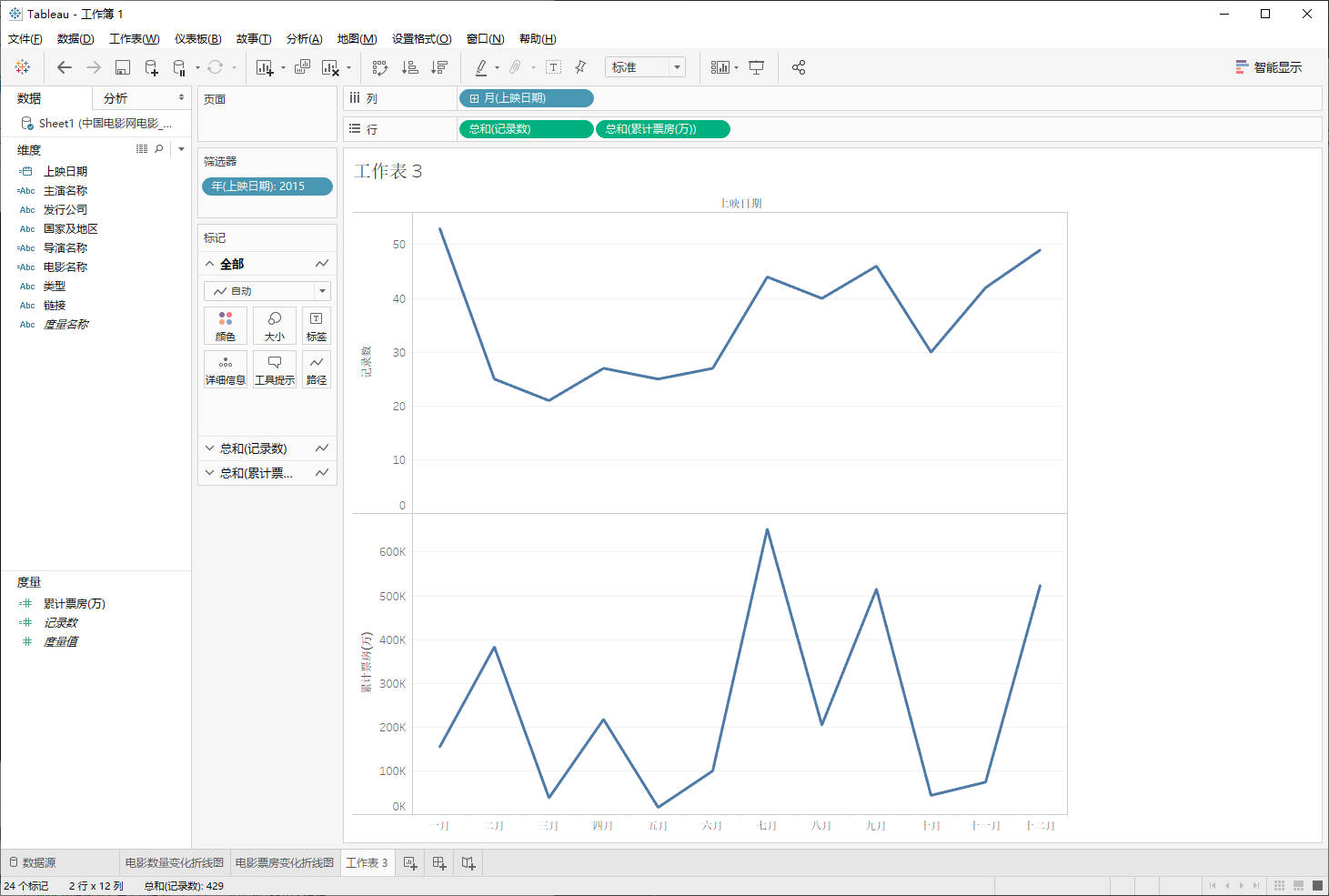This screenshot has width=1329, height=896.
Task: Select the 国家及地区 dimension field
Action: coord(71,229)
